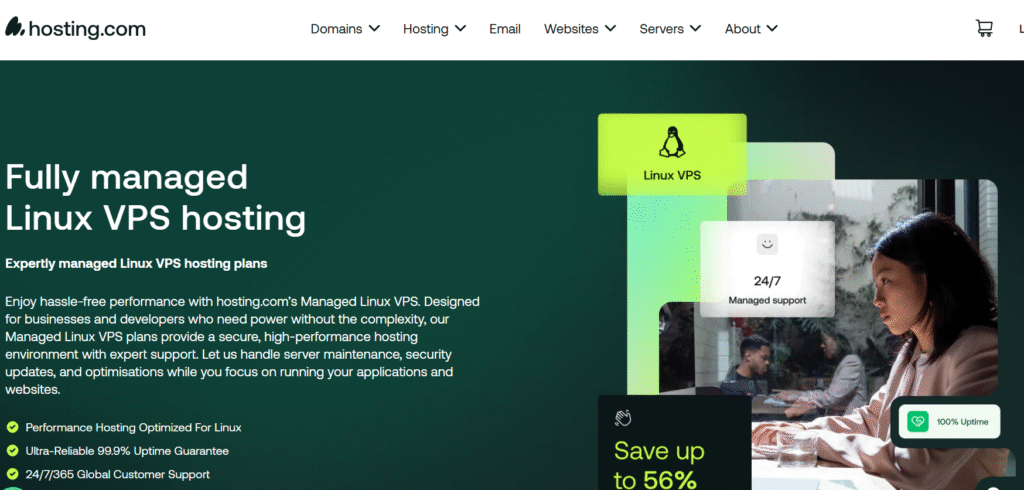
Task: Expand the About dropdown menu
Action: (751, 29)
